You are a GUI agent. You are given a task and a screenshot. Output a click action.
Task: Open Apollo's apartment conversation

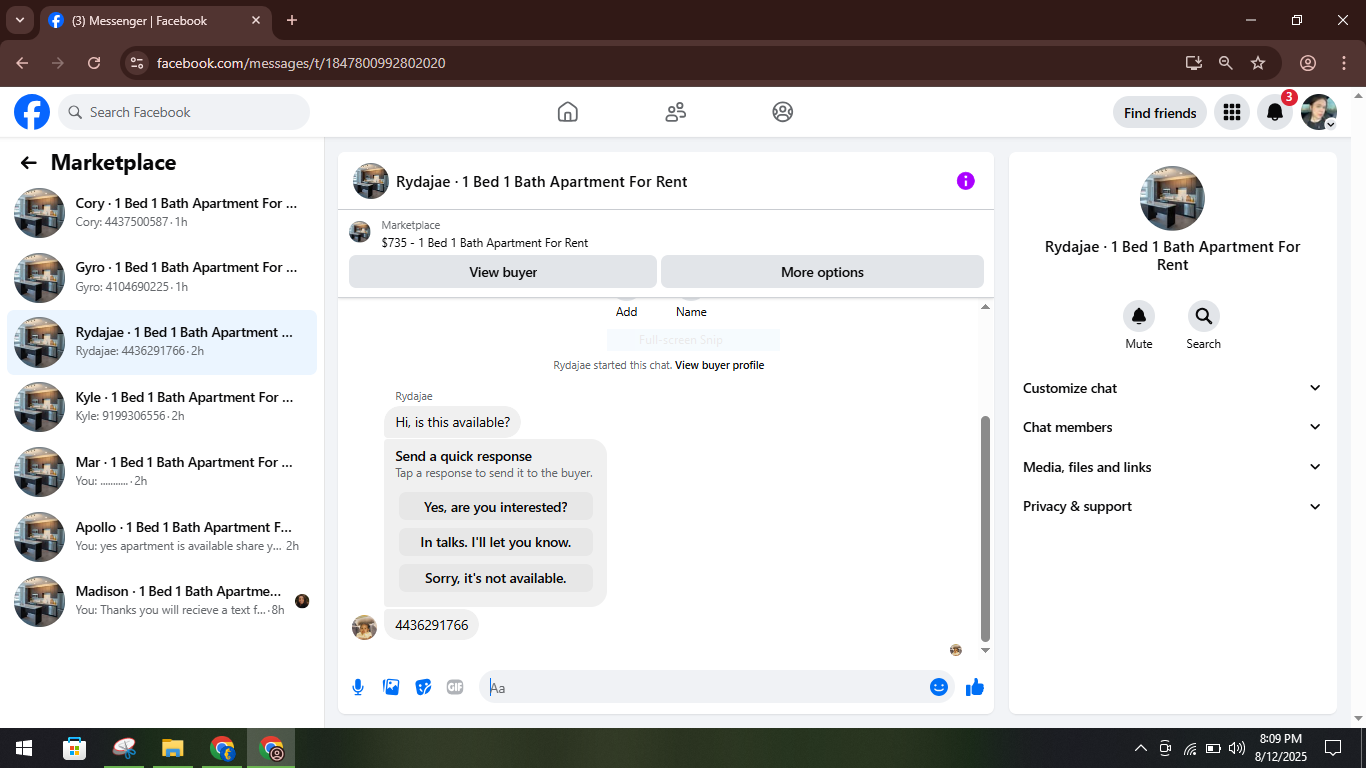pos(162,537)
